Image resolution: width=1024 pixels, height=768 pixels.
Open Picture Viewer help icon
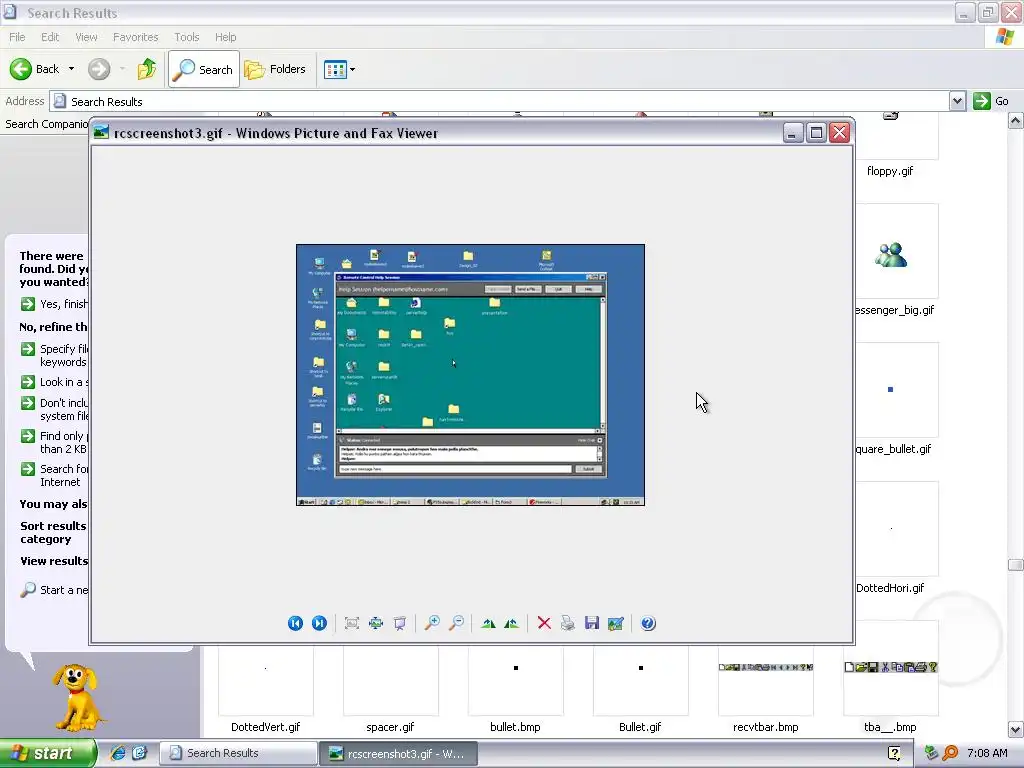click(x=648, y=623)
